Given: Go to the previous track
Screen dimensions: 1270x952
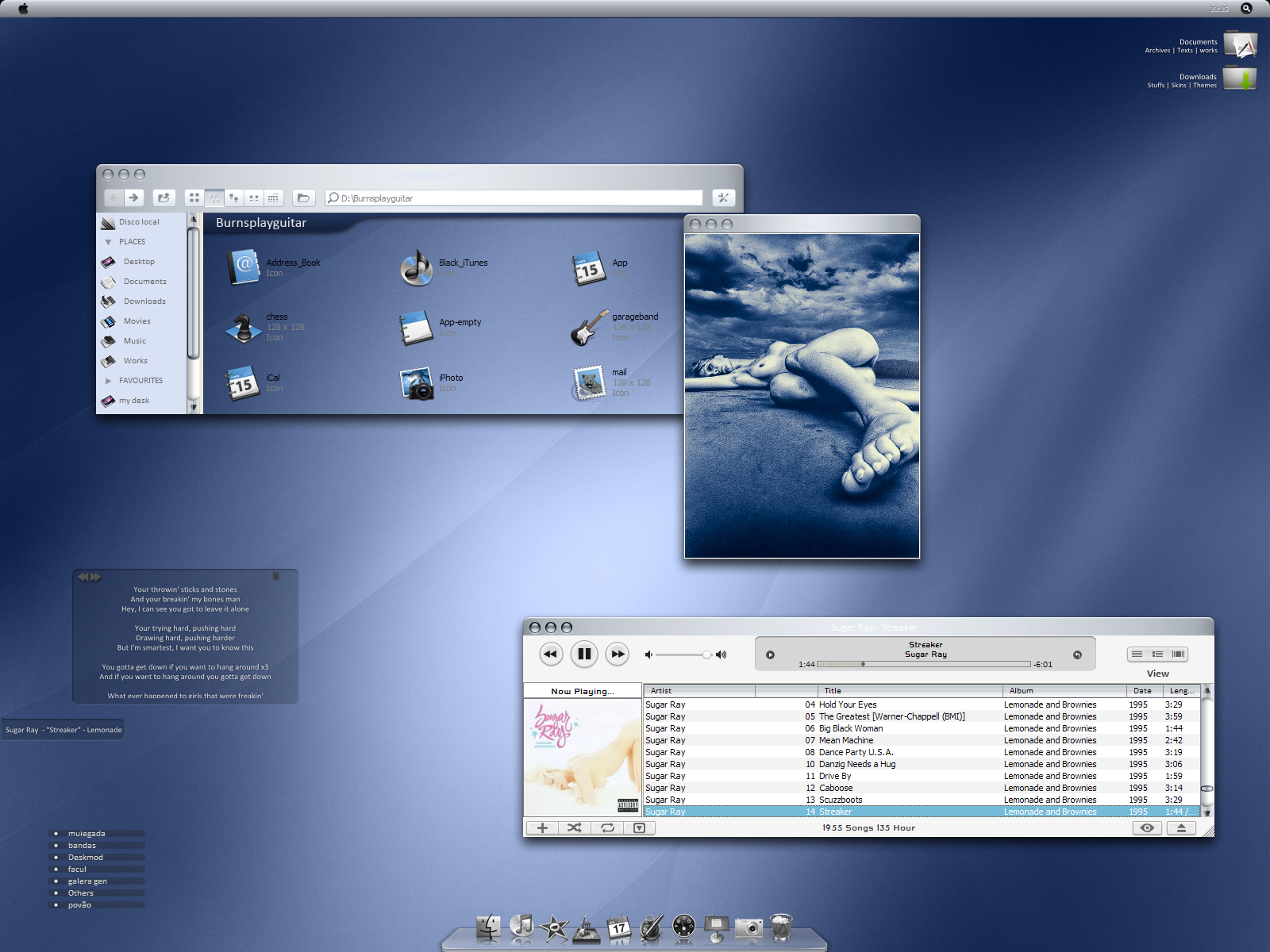Looking at the screenshot, I should [x=551, y=654].
